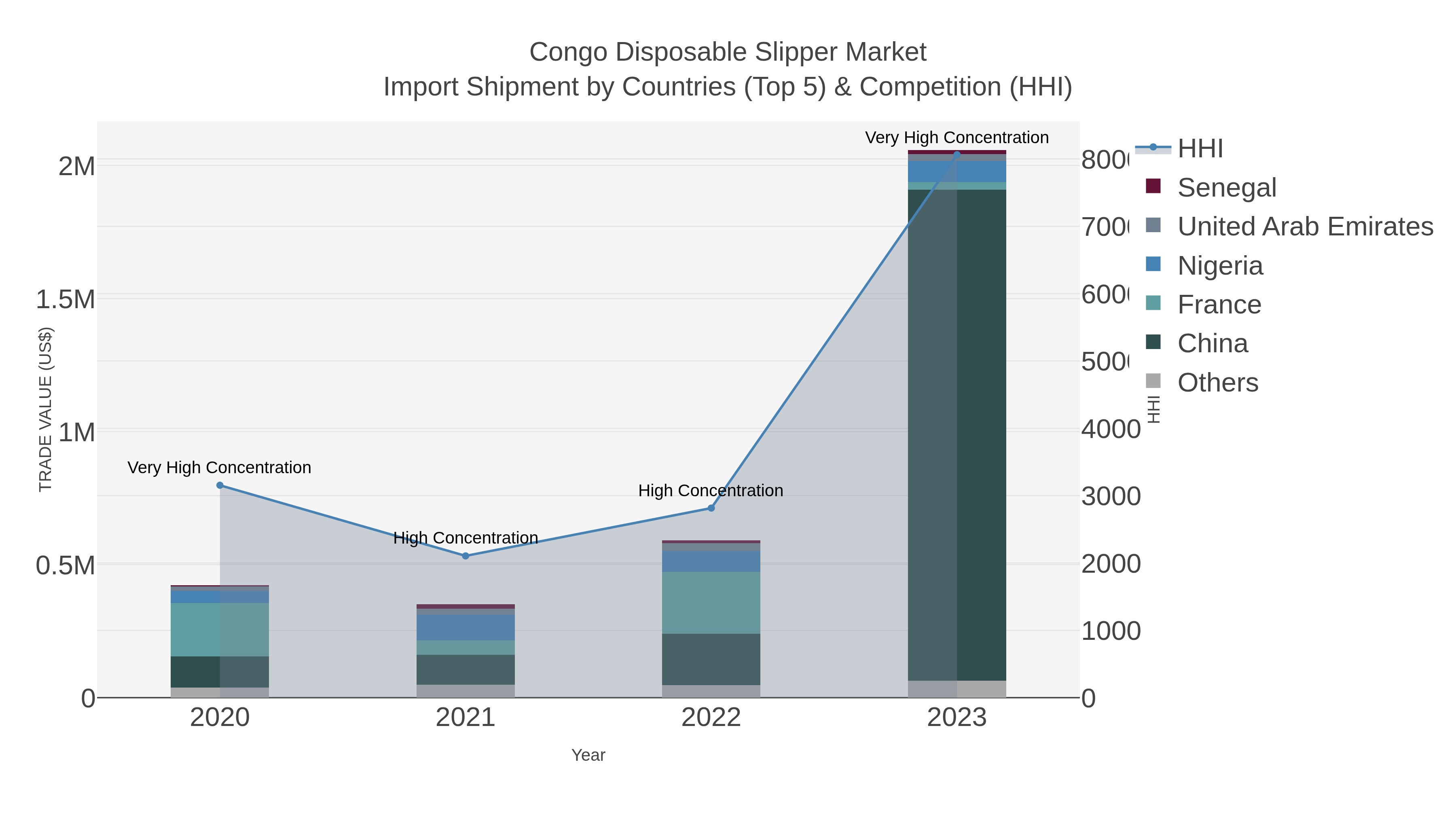Click the United Arab Emirates slate swatch
1456x819 pixels.
1153,225
